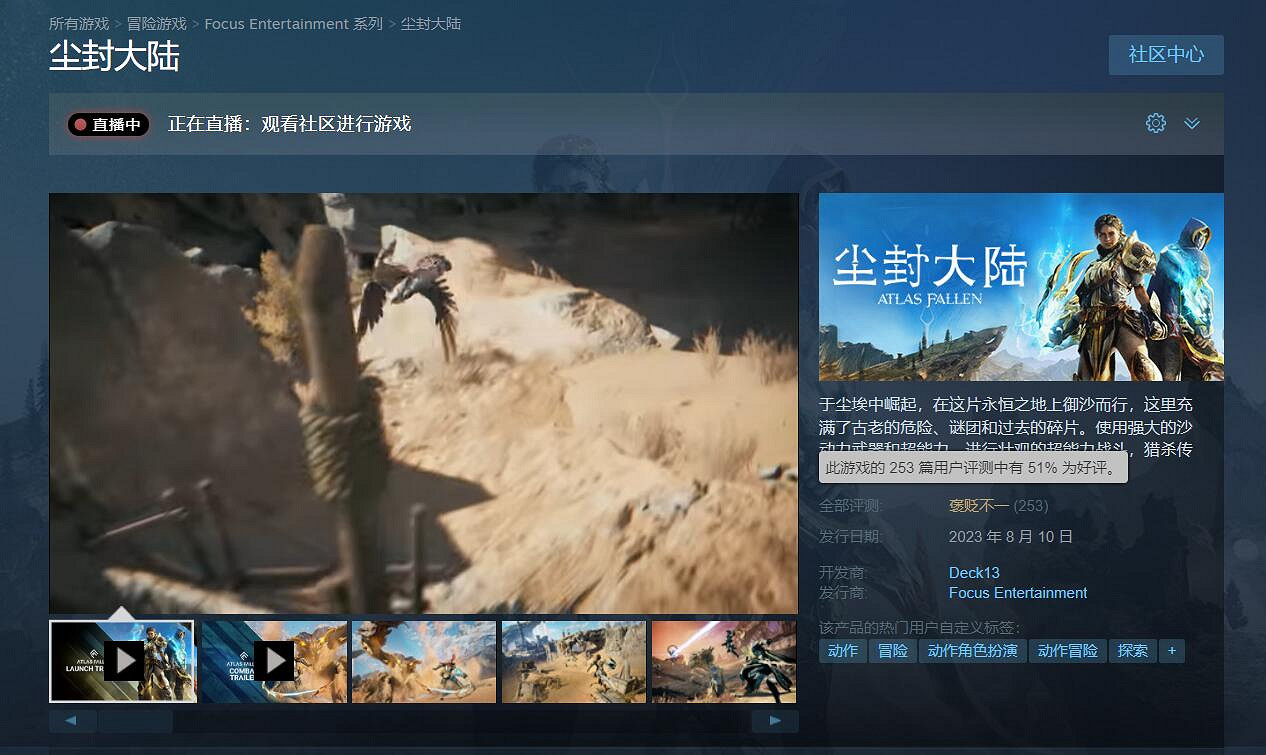Image resolution: width=1266 pixels, height=755 pixels.
Task: Open developer Deck13 link
Action: (973, 573)
